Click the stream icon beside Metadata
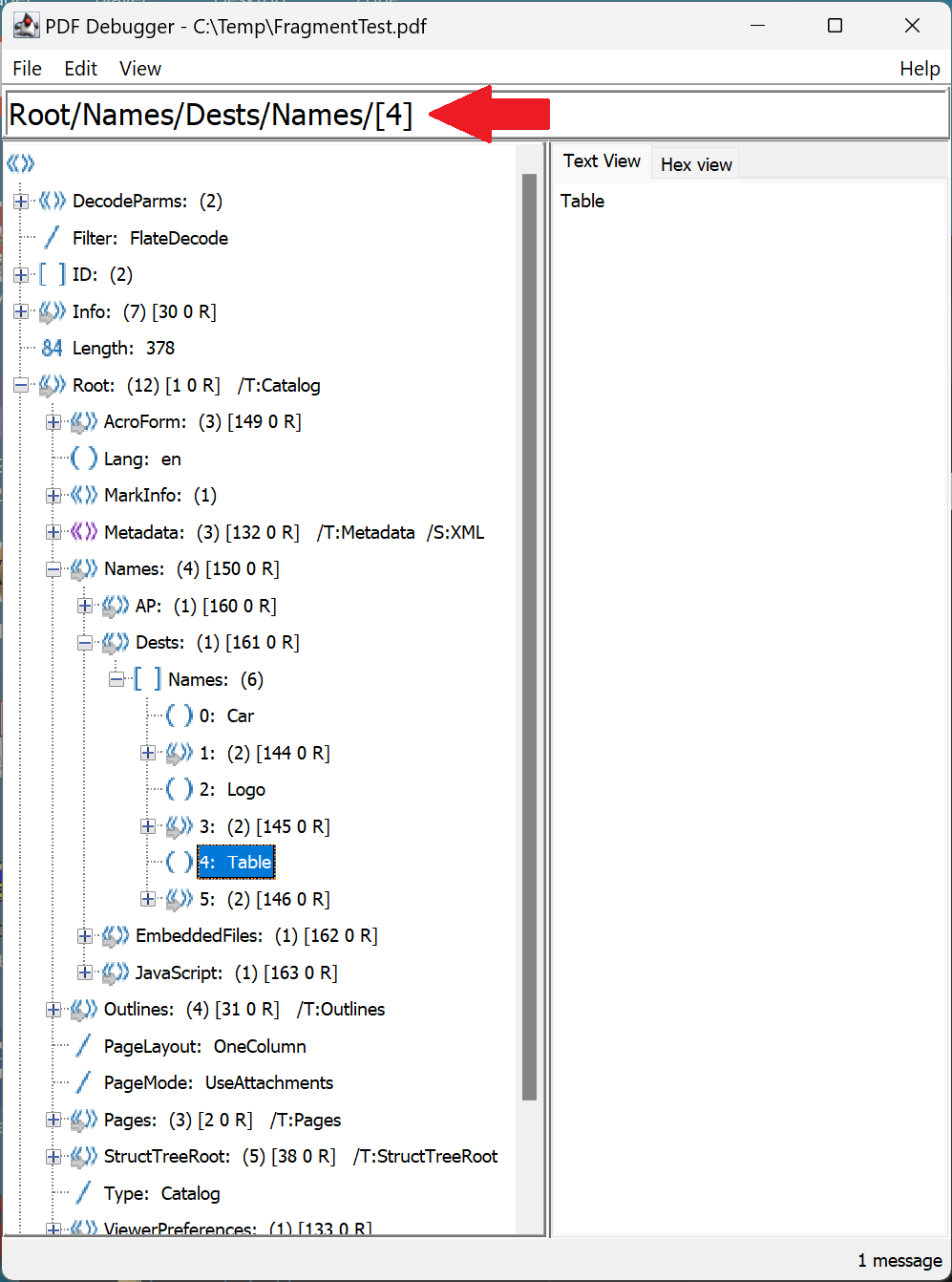 [x=82, y=532]
